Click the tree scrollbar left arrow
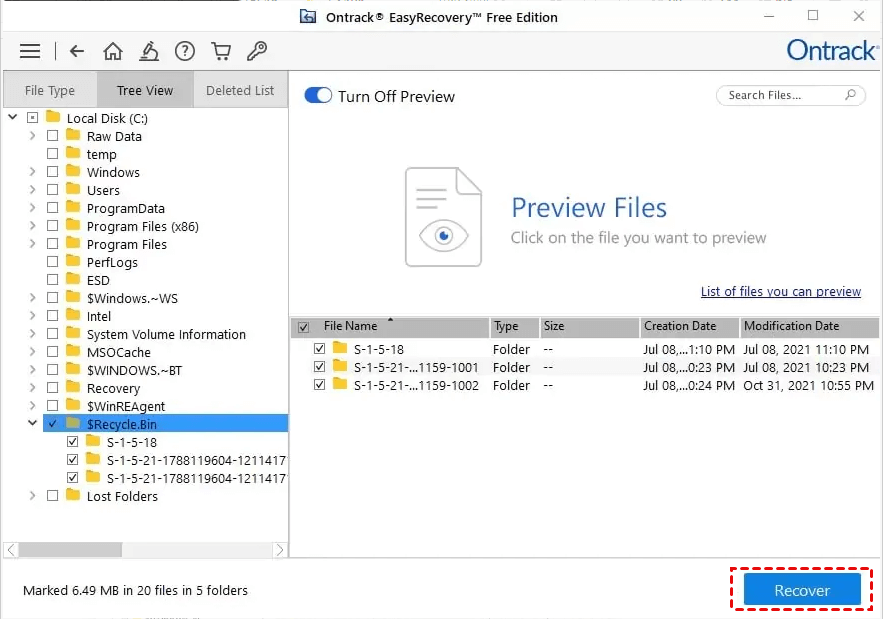The image size is (883, 619). [11, 550]
